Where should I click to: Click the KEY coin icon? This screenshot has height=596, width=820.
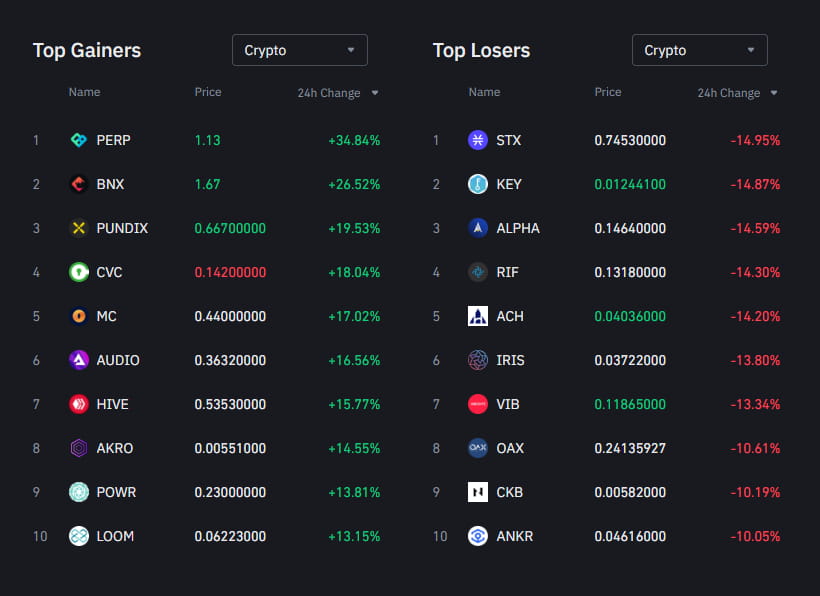pos(477,184)
